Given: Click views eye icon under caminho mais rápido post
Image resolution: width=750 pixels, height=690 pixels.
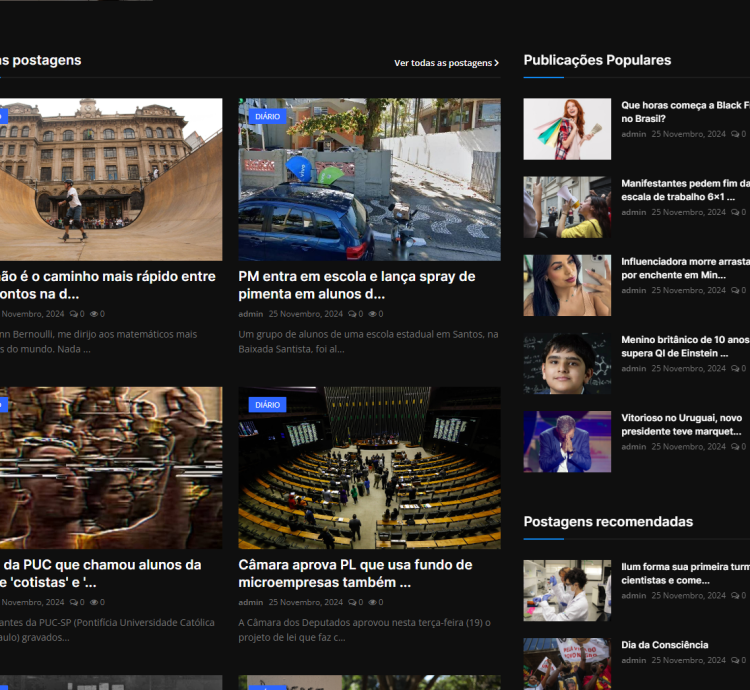Looking at the screenshot, I should coord(94,314).
